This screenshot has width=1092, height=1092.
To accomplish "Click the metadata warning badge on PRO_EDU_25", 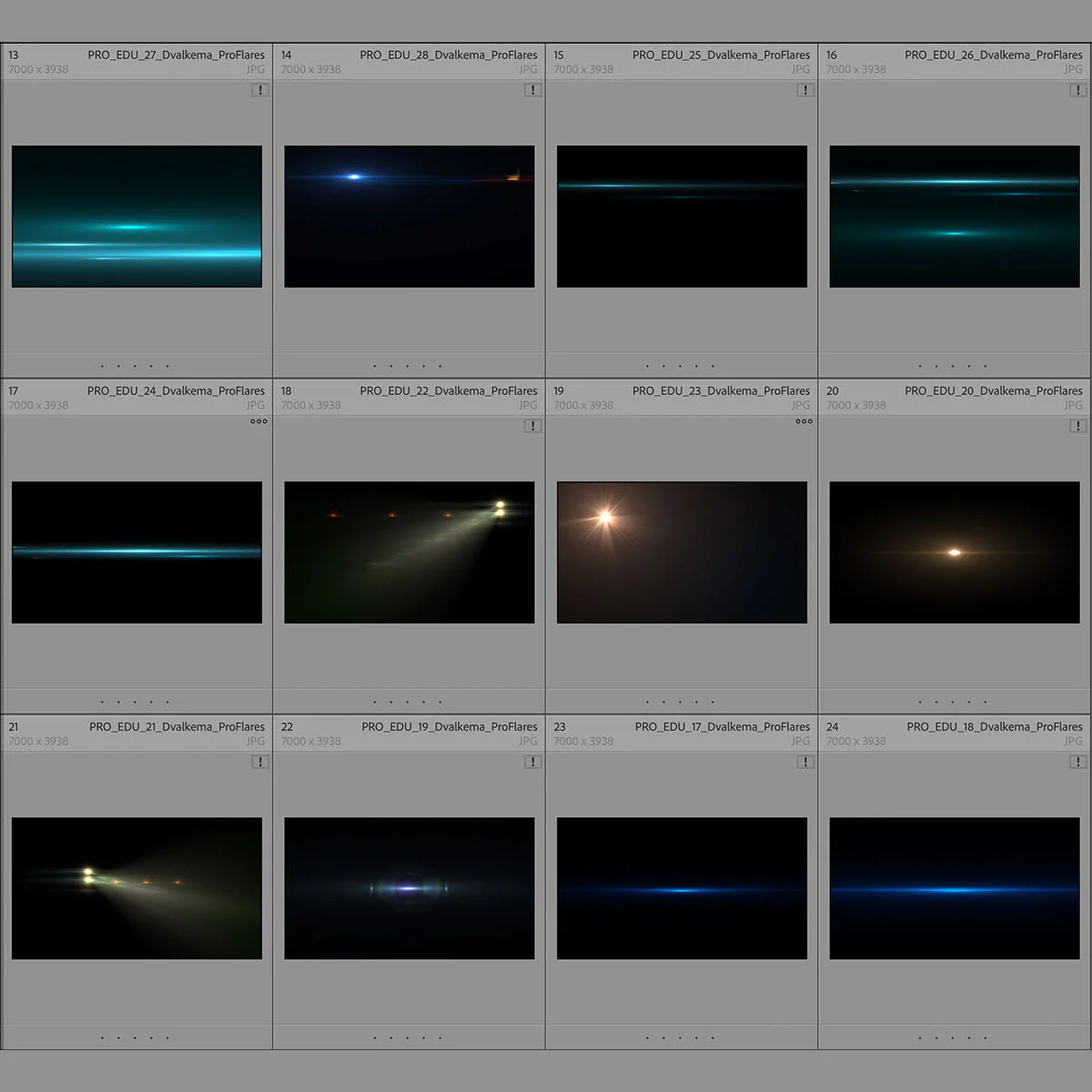I will 805,90.
